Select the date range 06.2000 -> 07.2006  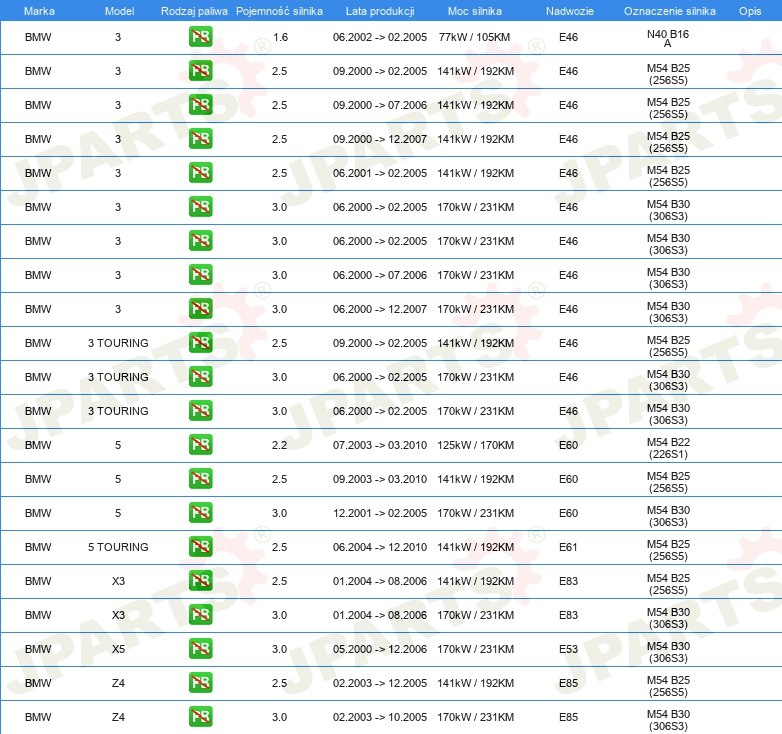(380, 275)
